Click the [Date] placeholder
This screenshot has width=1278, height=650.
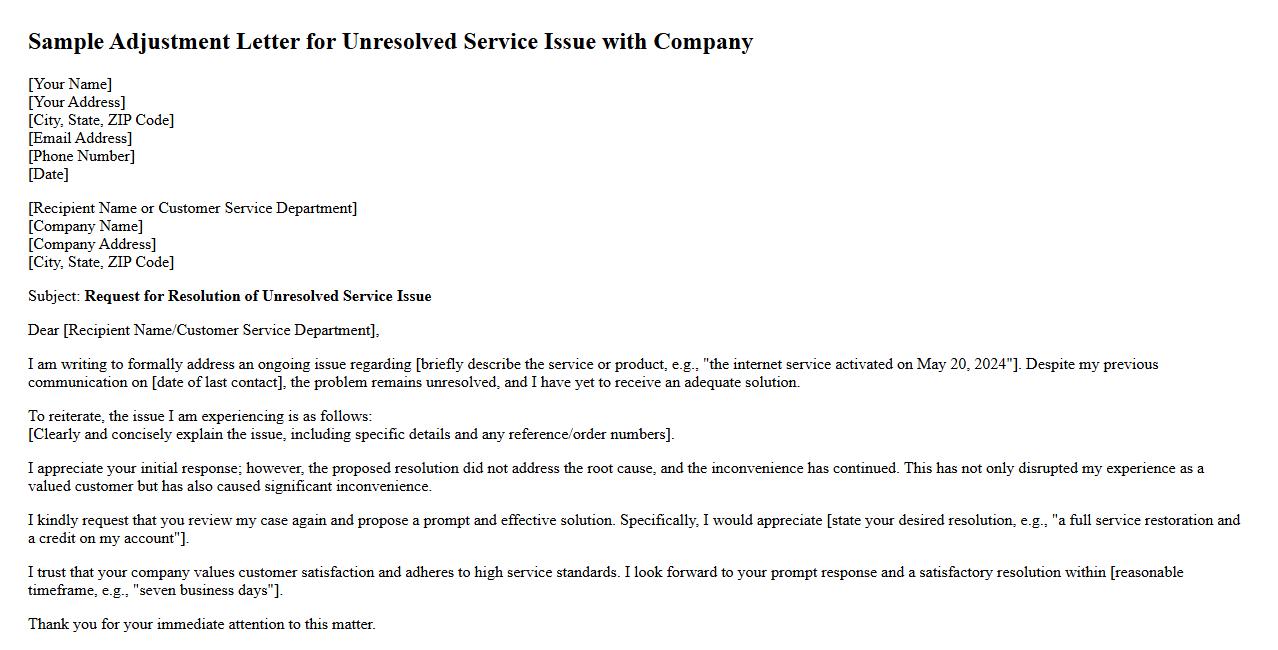[48, 174]
